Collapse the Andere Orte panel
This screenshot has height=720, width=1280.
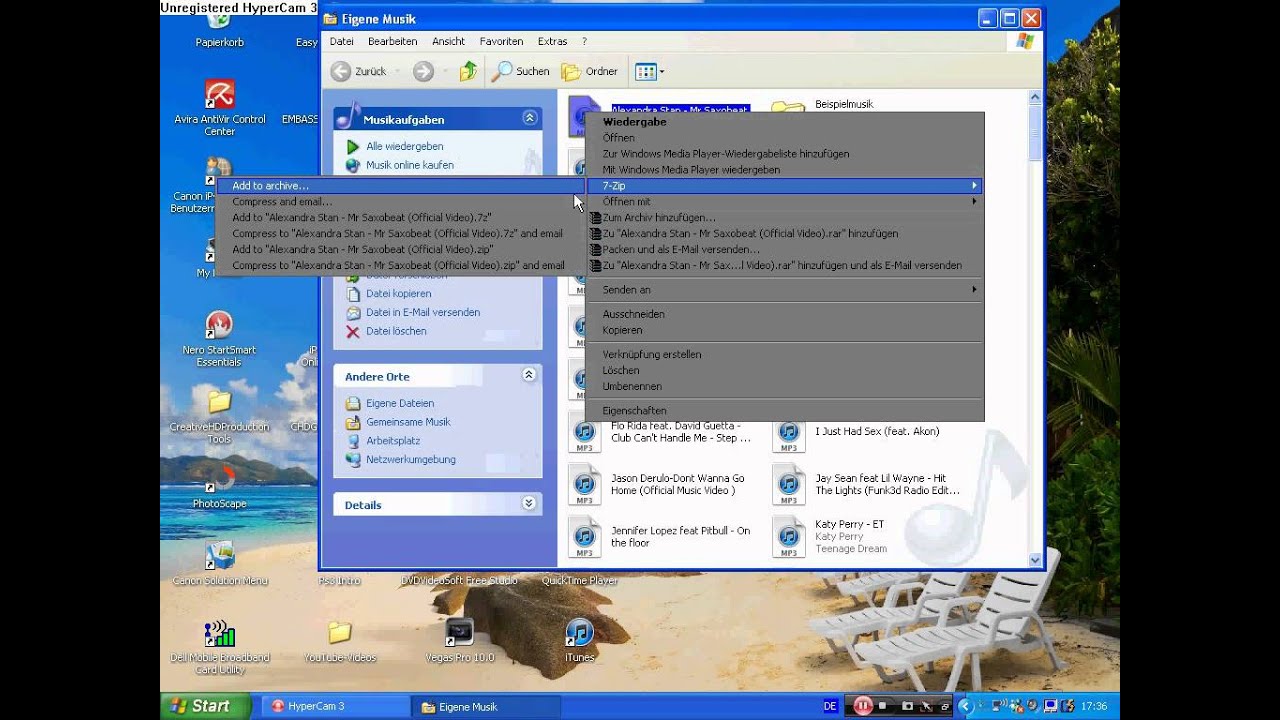pyautogui.click(x=529, y=375)
